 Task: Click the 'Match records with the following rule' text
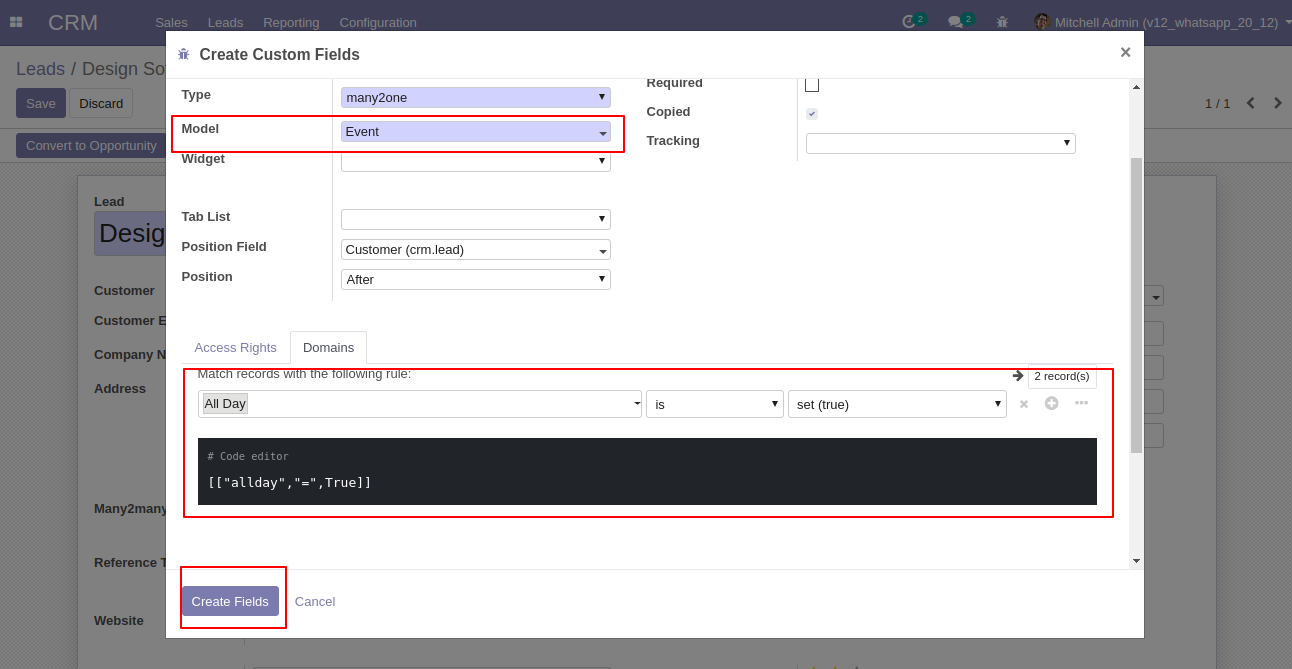pos(304,374)
